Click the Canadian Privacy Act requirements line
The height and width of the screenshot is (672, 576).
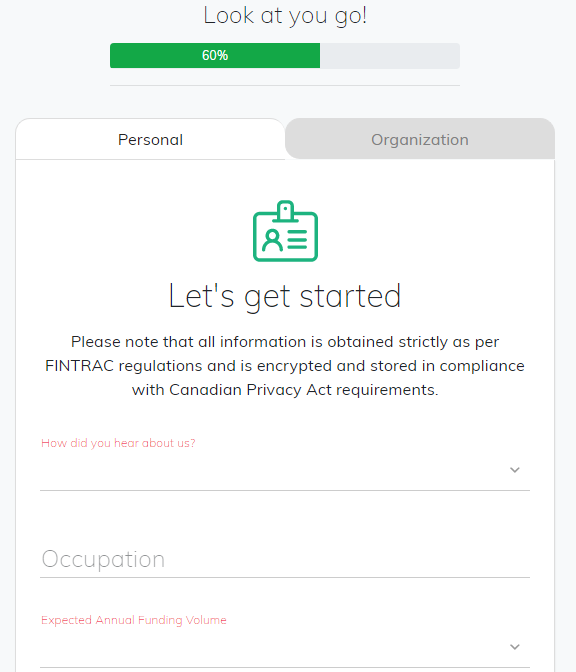point(285,390)
